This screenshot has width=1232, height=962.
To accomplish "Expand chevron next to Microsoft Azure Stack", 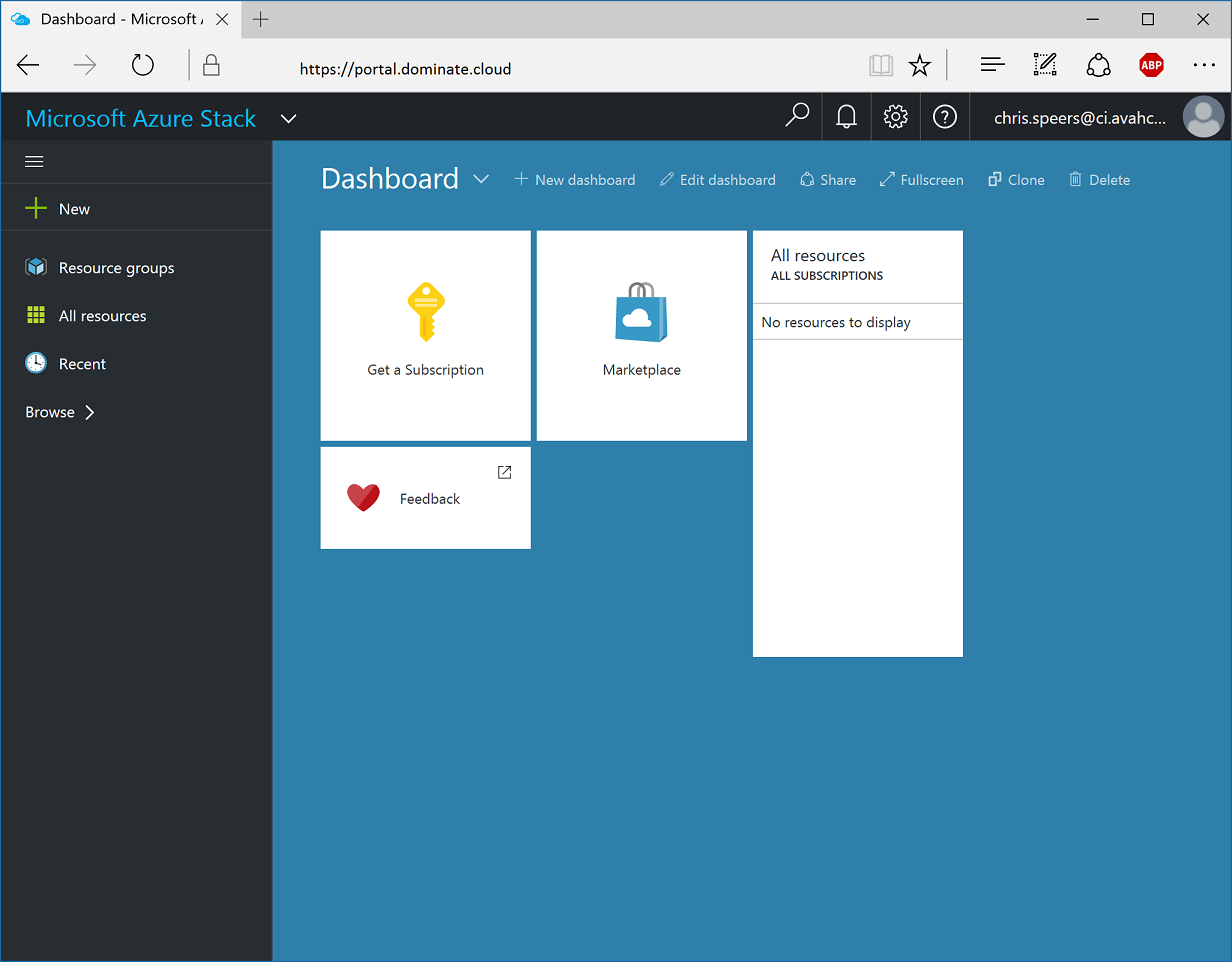I will point(289,118).
